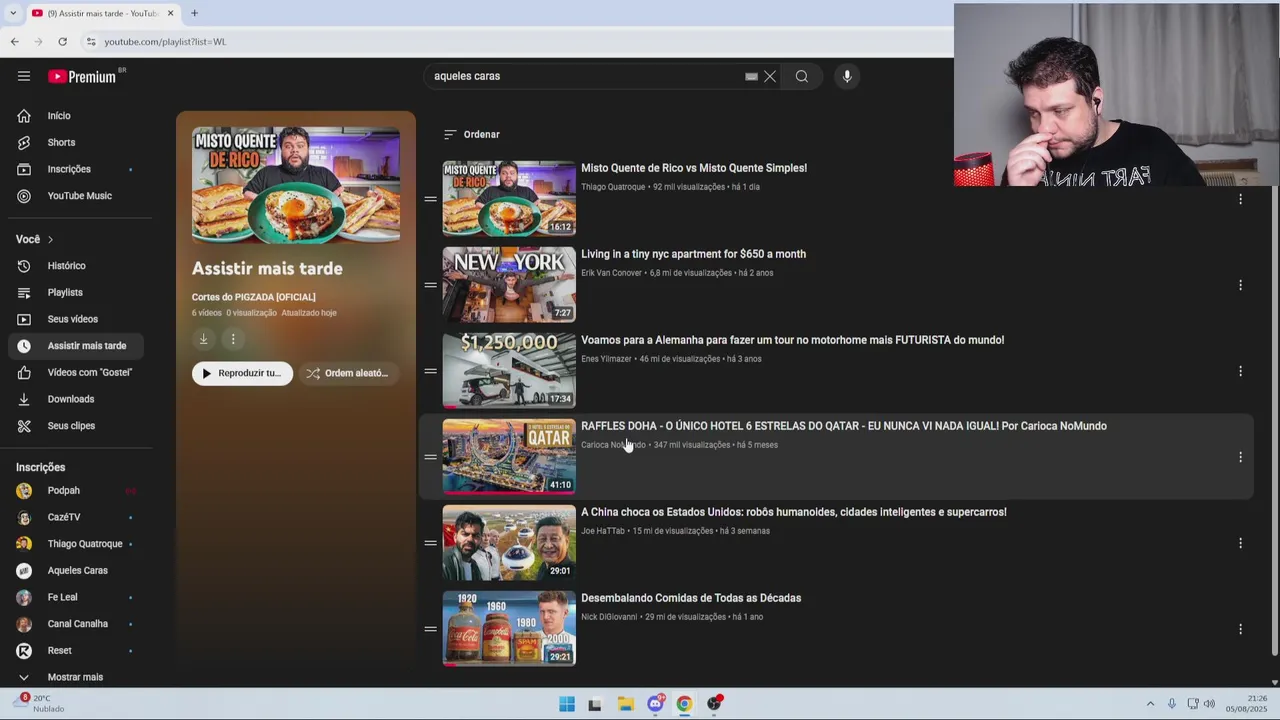Viewport: 1280px width, 720px height.
Task: Reload the page with refresh icon
Action: click(x=62, y=41)
